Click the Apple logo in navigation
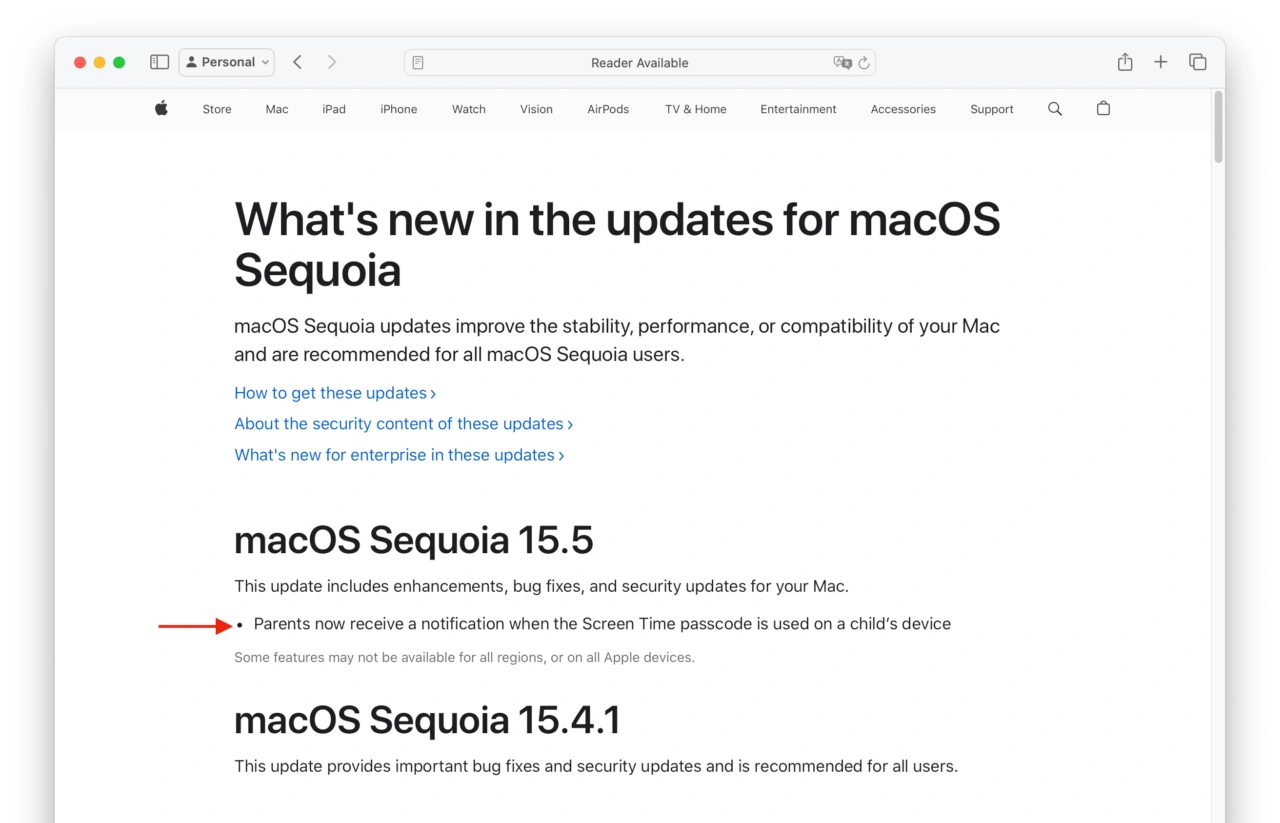This screenshot has width=1280, height=823. click(x=161, y=109)
